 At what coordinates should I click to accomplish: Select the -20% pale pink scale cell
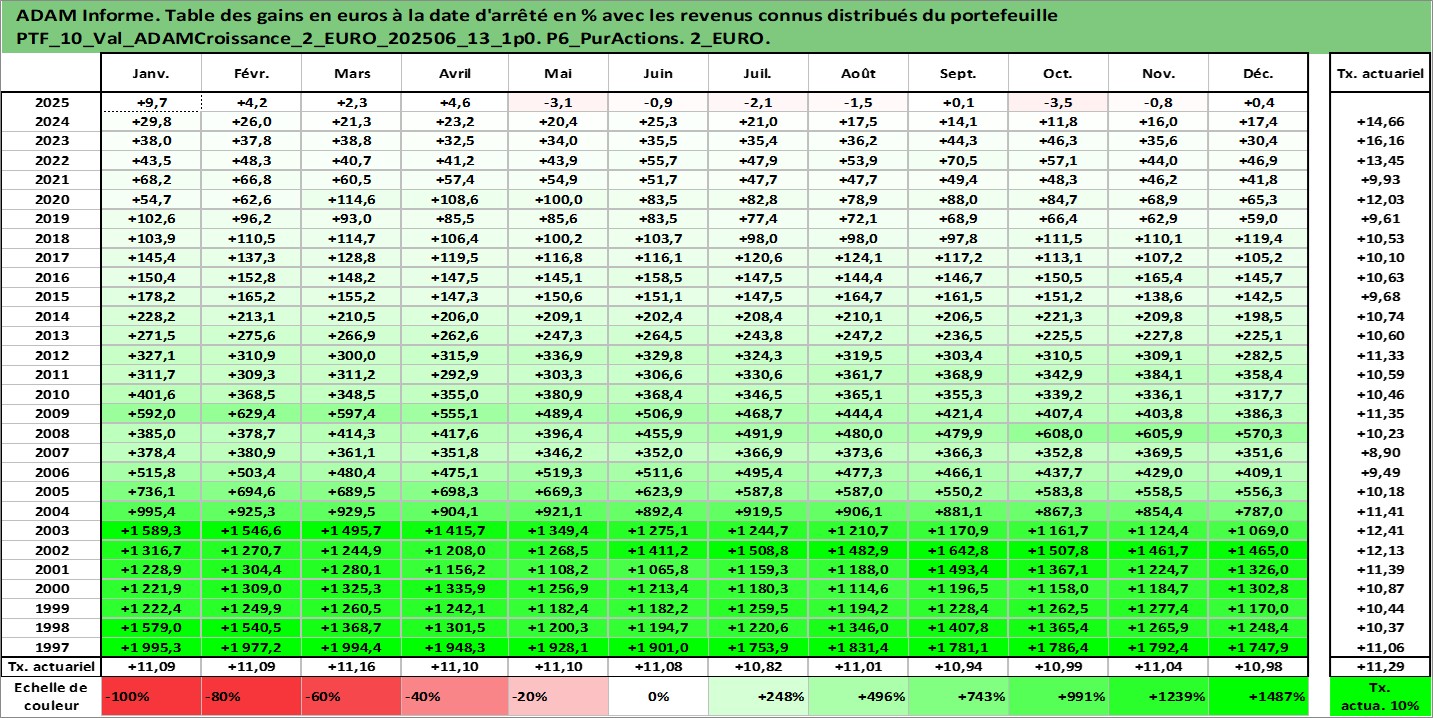558,696
